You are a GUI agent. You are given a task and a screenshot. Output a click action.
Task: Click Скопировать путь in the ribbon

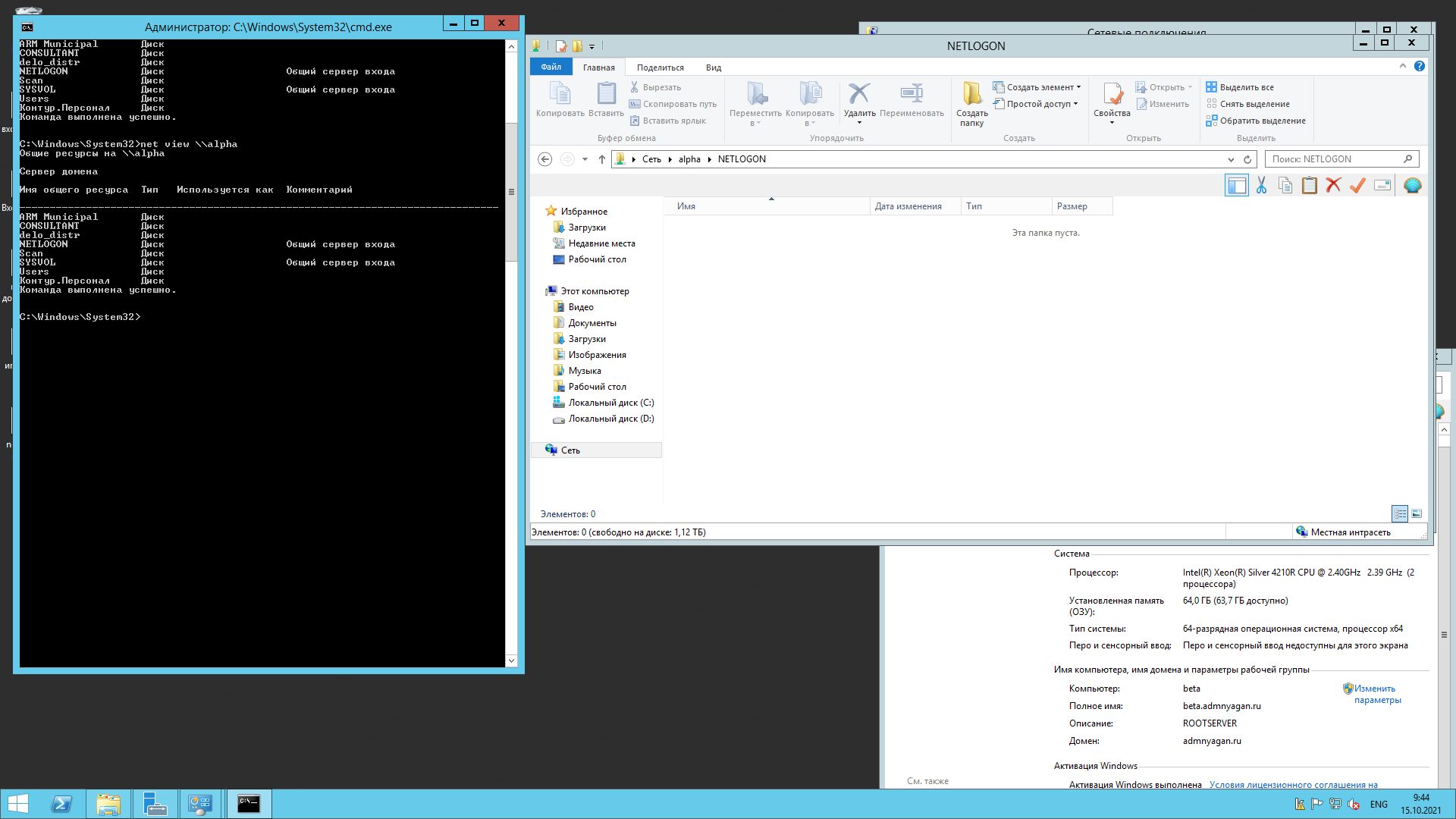(673, 104)
